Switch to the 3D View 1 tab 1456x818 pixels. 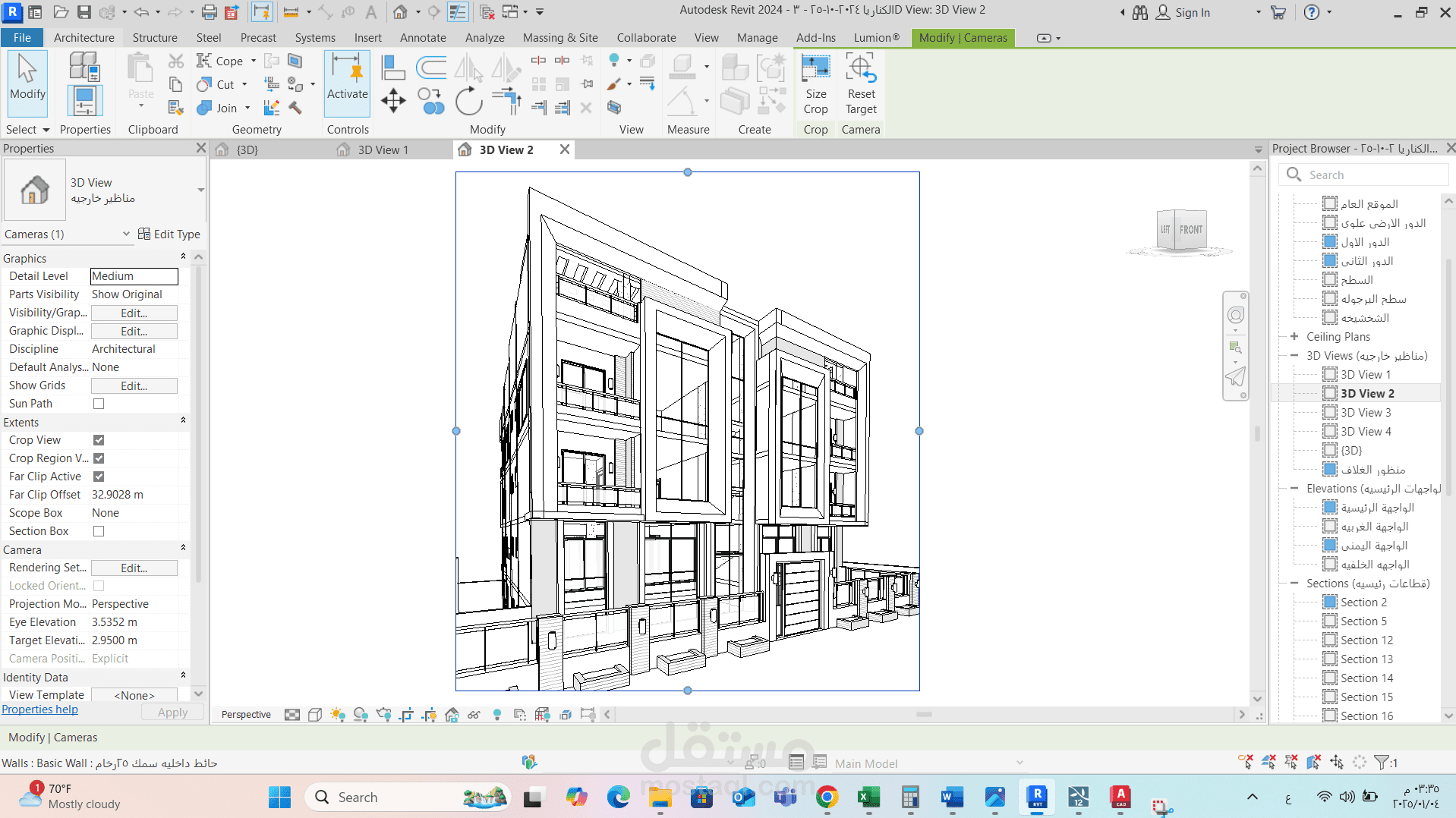pyautogui.click(x=383, y=149)
